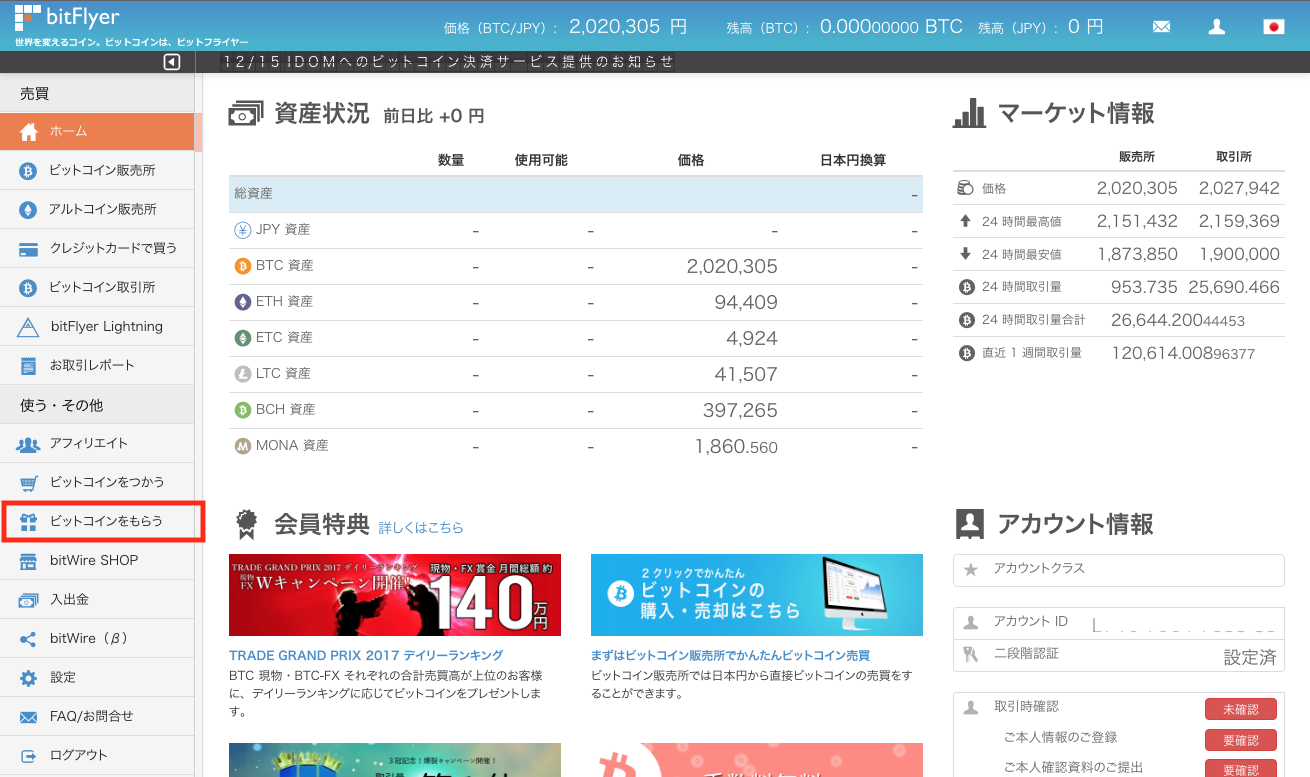Click the アカウント情報 portrait icon

point(969,523)
